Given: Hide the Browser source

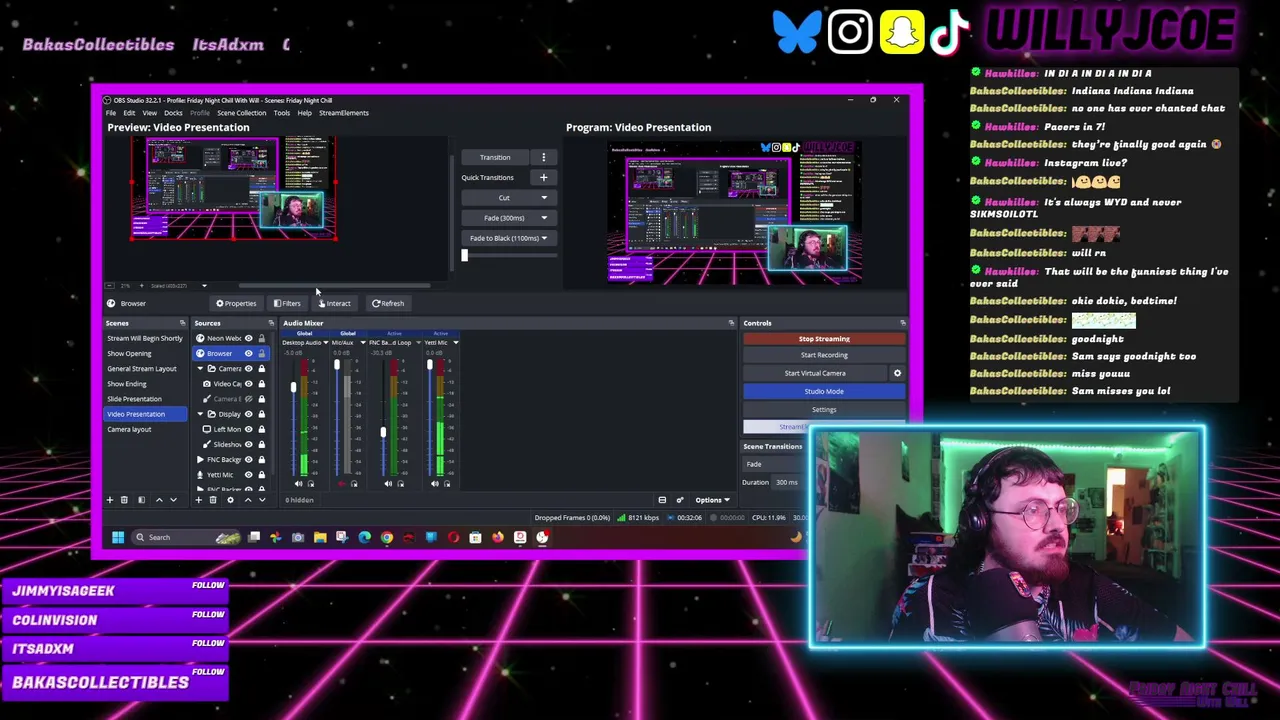Looking at the screenshot, I should [249, 354].
